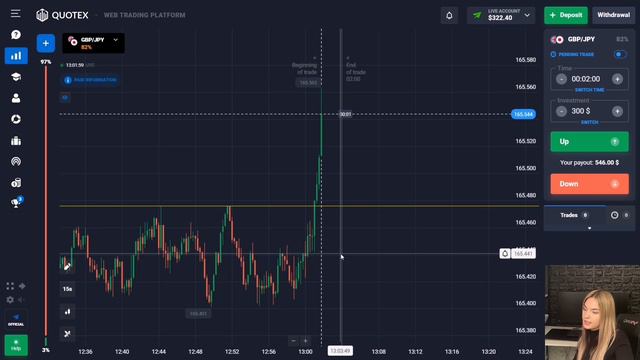Open the account profile icon

pos(16,98)
